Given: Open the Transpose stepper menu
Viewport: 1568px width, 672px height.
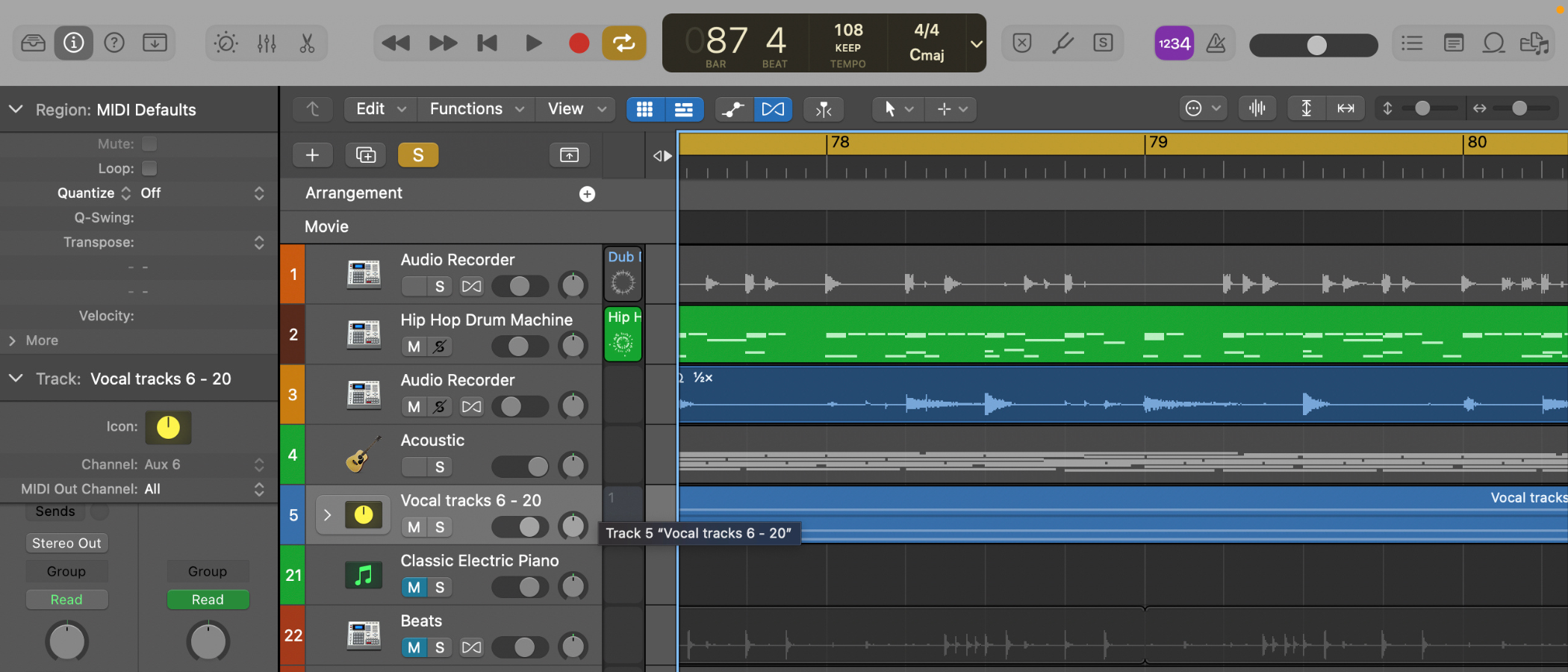Looking at the screenshot, I should click(259, 242).
